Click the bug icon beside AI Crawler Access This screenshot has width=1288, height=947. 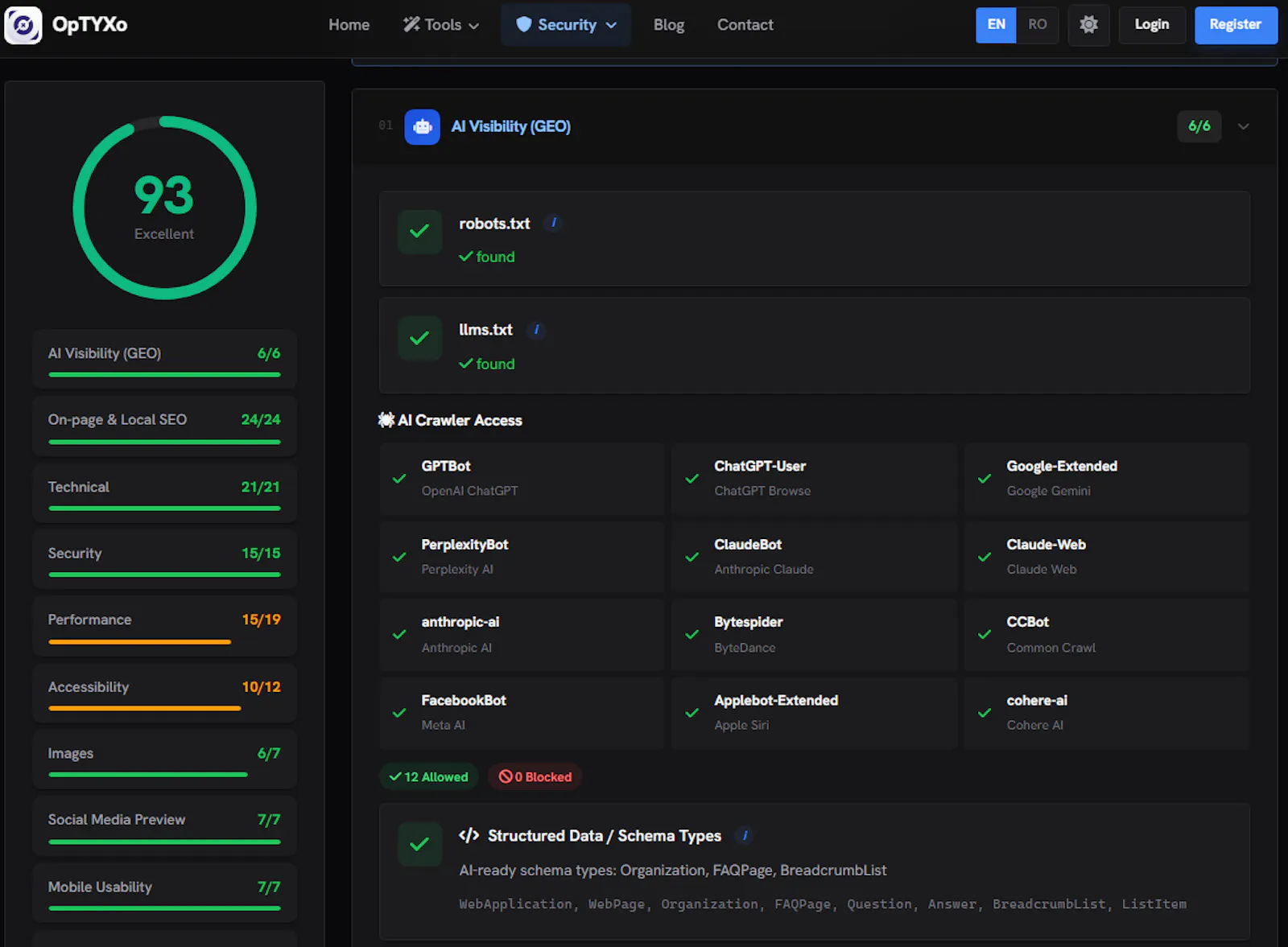386,420
